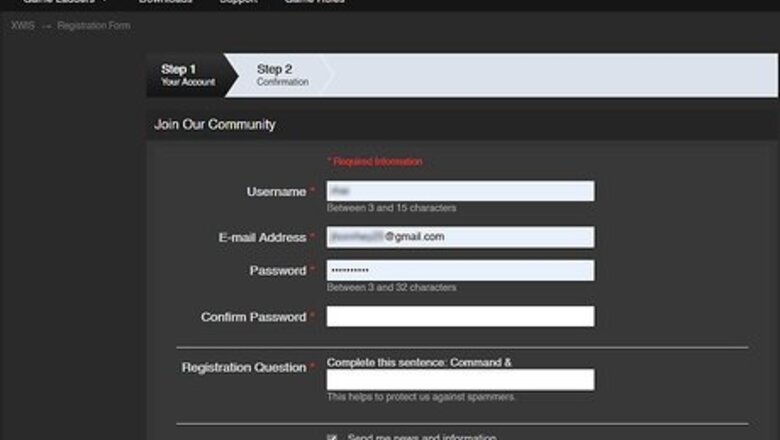The image size is (780, 440).
Task: Click the Confirm Password label
Action: click(x=253, y=317)
